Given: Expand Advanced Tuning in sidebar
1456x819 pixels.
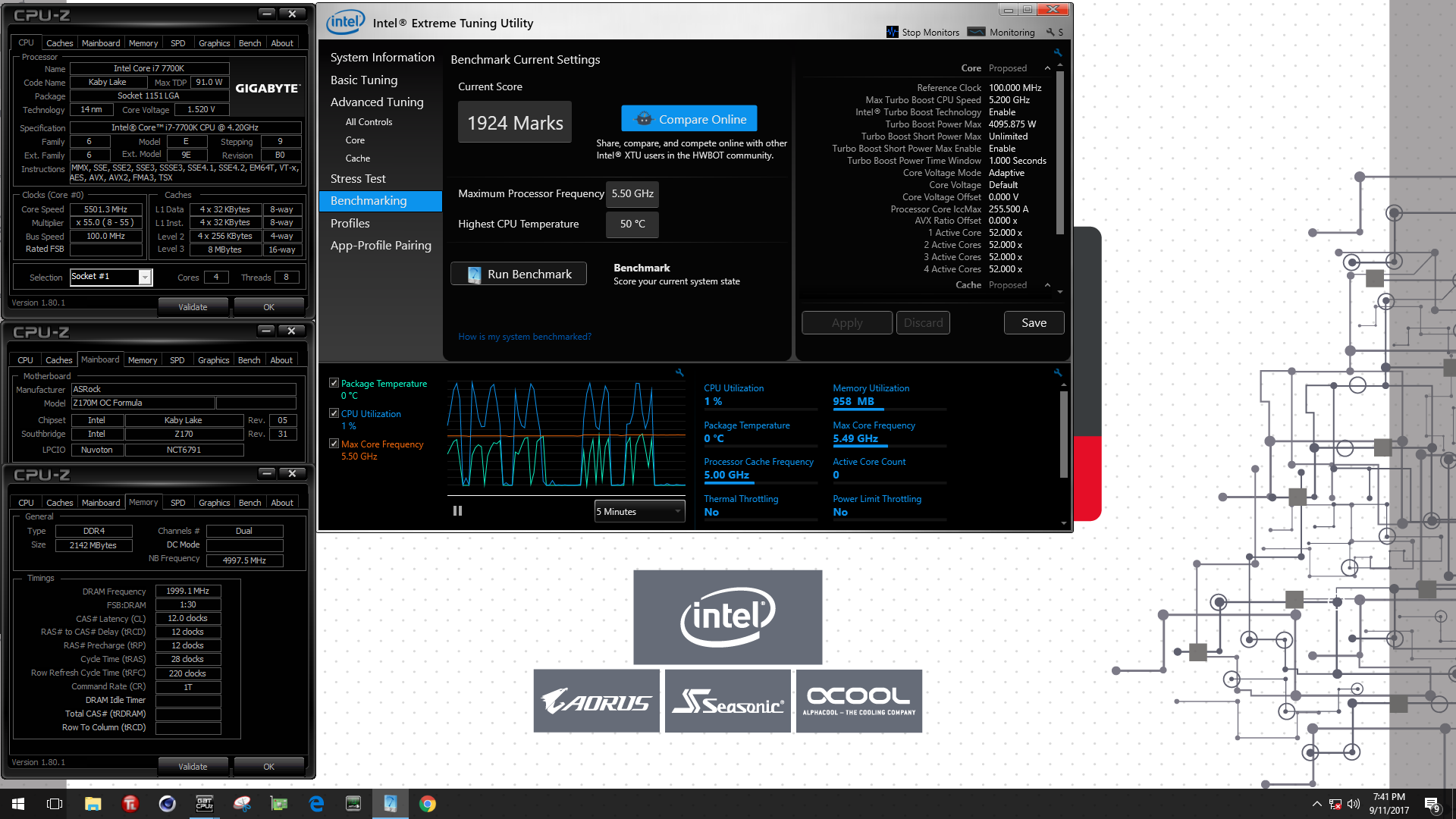Looking at the screenshot, I should click(377, 102).
